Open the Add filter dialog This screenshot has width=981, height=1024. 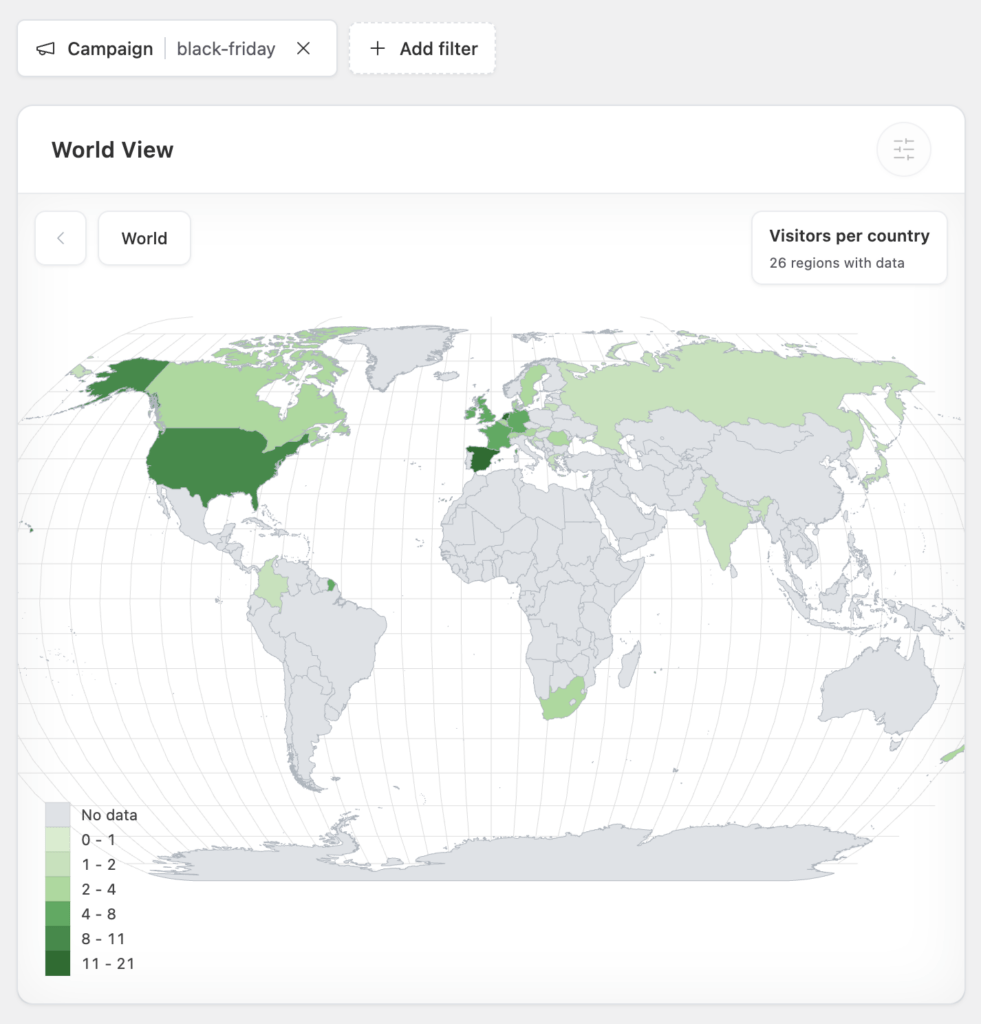tap(422, 48)
